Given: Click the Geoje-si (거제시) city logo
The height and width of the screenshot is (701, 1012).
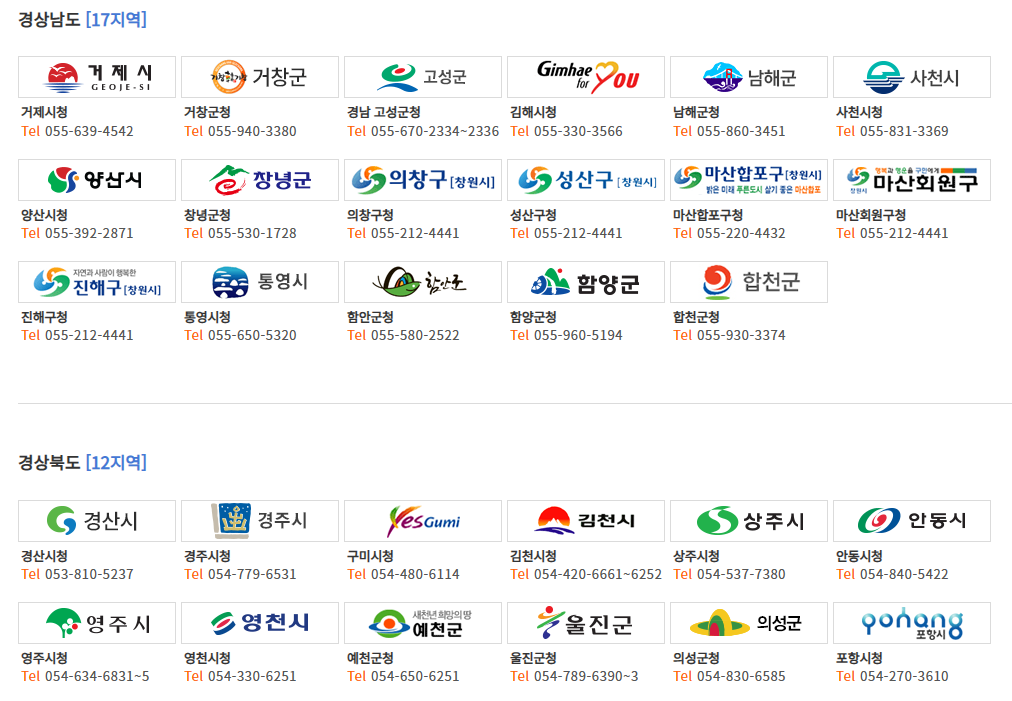Looking at the screenshot, I should point(96,76).
